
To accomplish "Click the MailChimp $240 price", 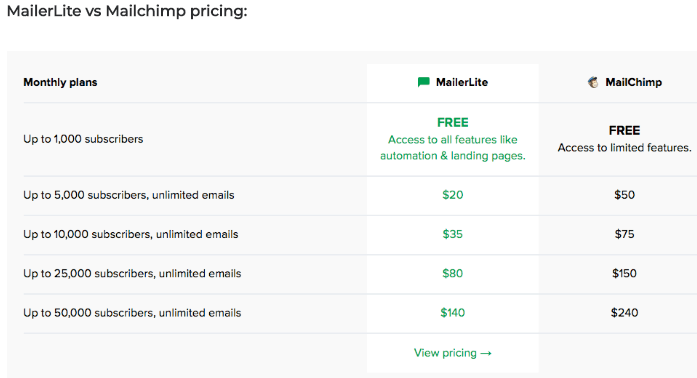I will pyautogui.click(x=624, y=313).
